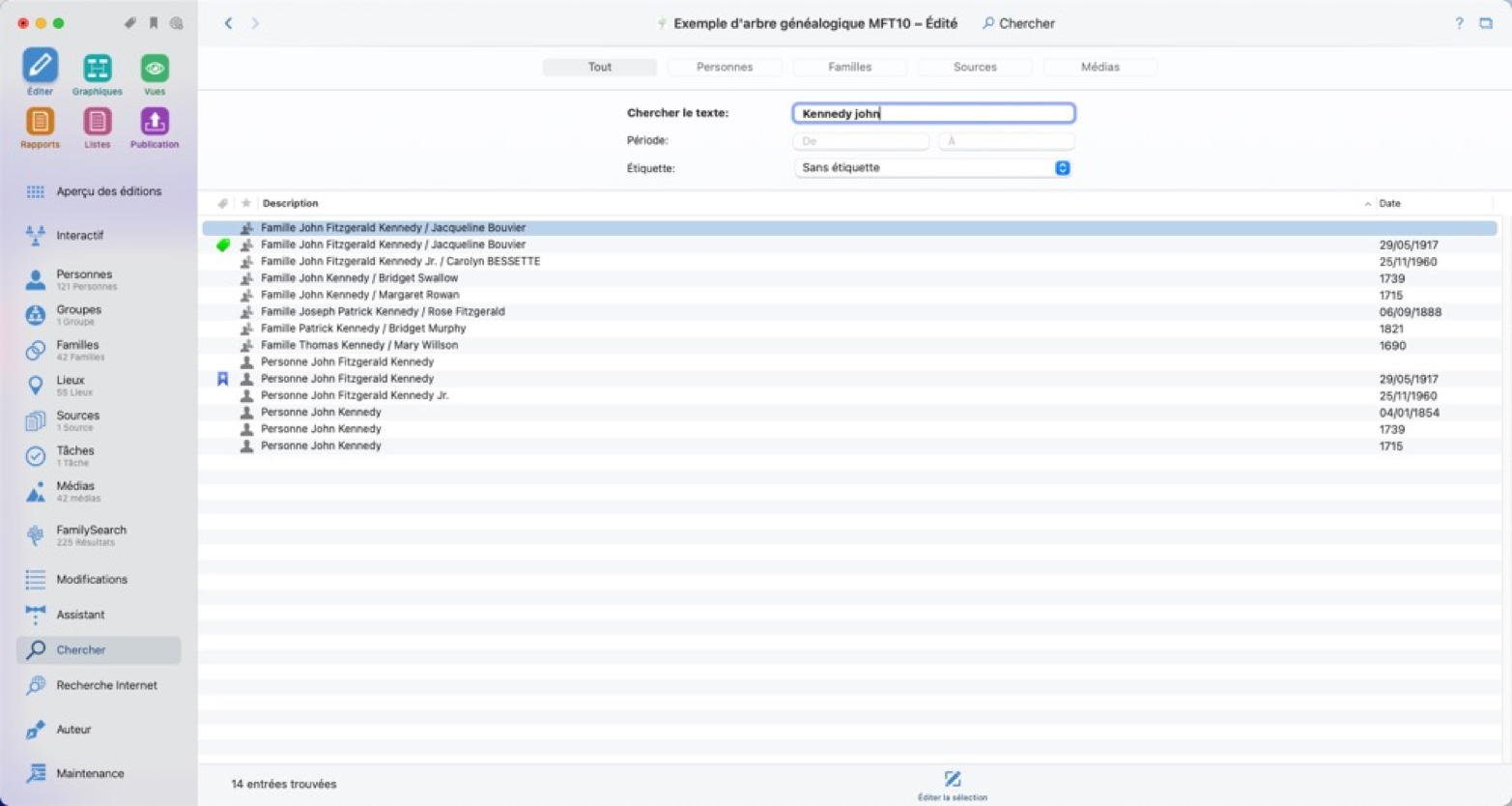The image size is (1512, 806).
Task: Click the tag column header icon
Action: pos(222,203)
